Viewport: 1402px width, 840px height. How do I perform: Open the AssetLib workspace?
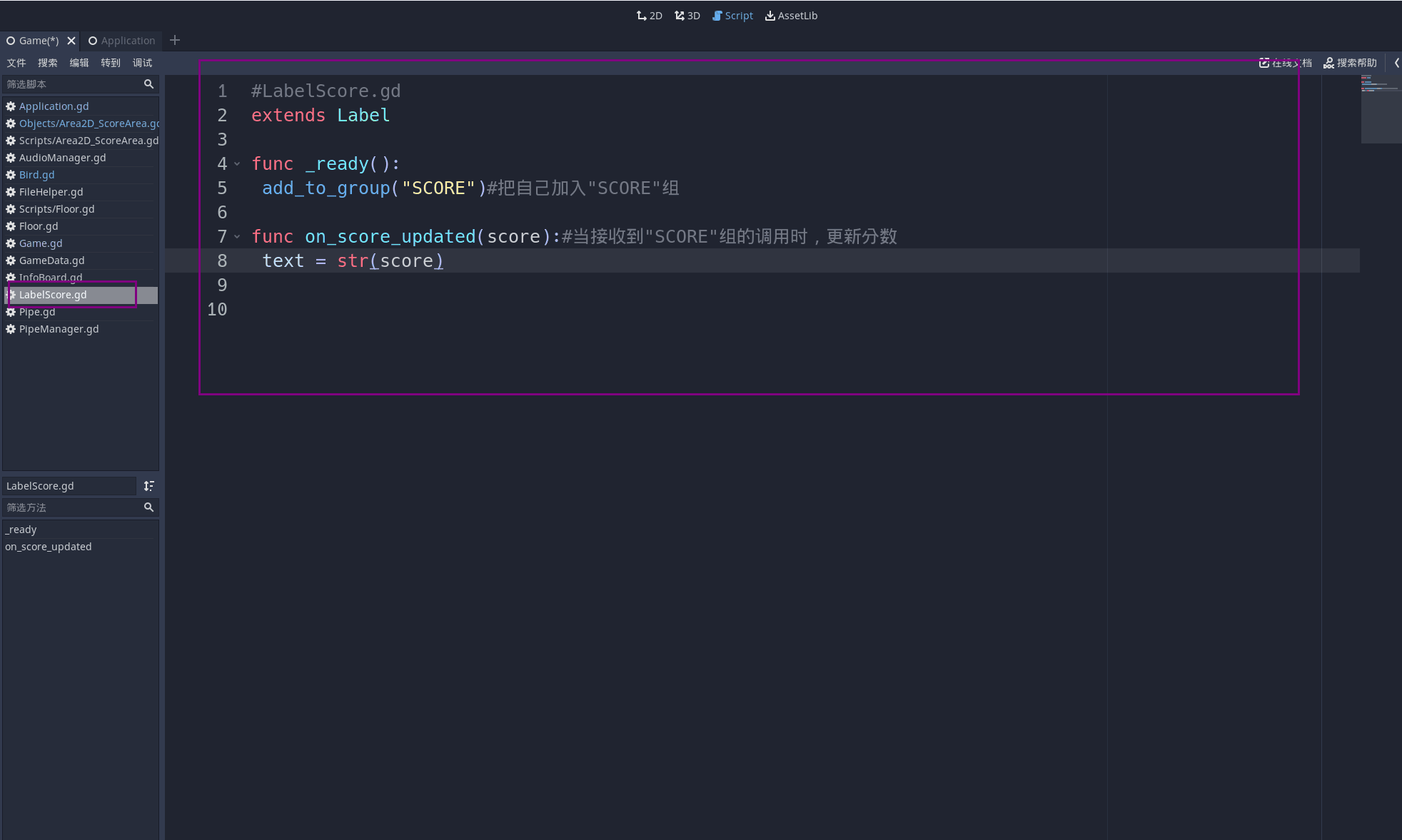pos(791,16)
